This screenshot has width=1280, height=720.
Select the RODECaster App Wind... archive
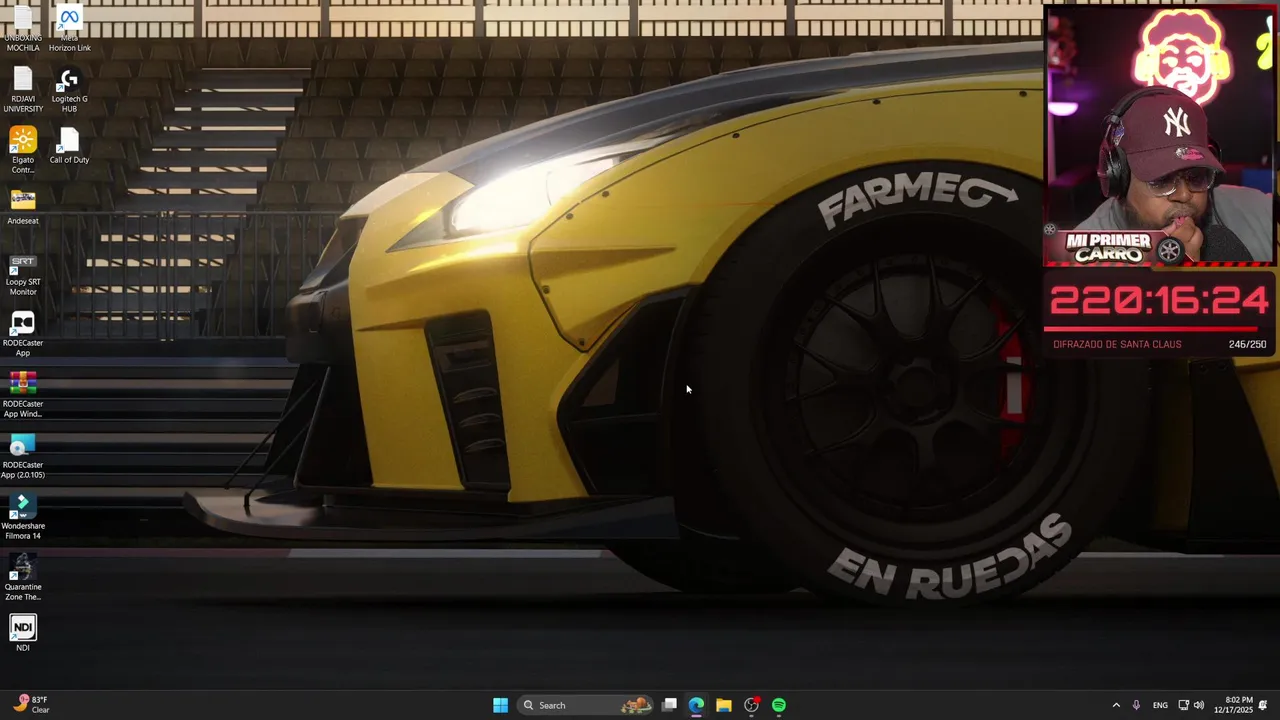(23, 395)
